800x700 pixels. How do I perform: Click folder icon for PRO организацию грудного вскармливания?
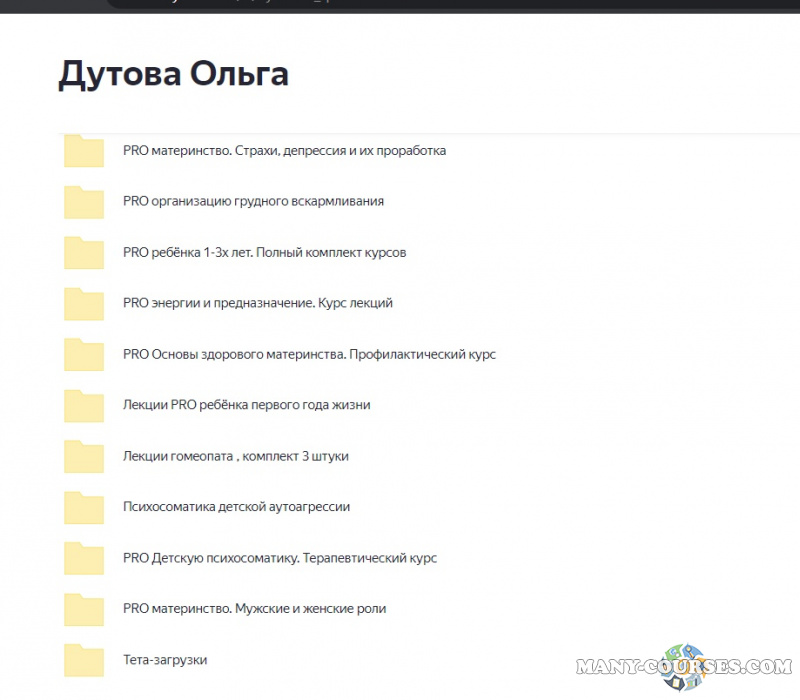pos(84,201)
